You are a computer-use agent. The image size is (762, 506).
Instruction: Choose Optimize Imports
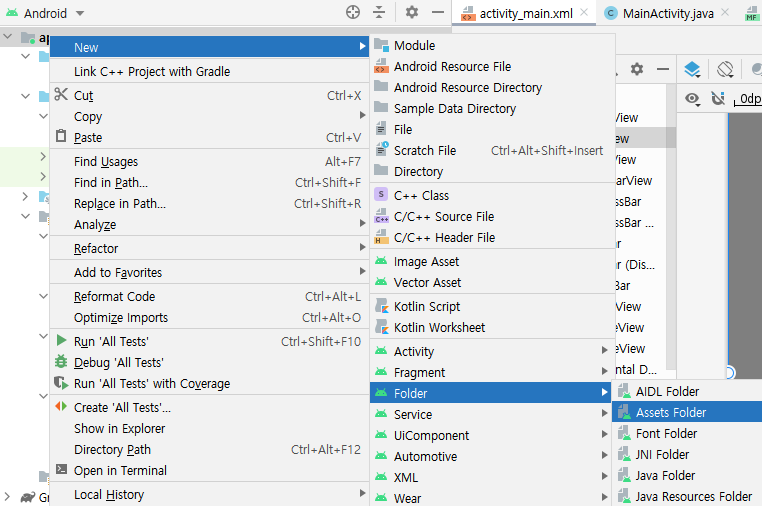tap(209, 317)
